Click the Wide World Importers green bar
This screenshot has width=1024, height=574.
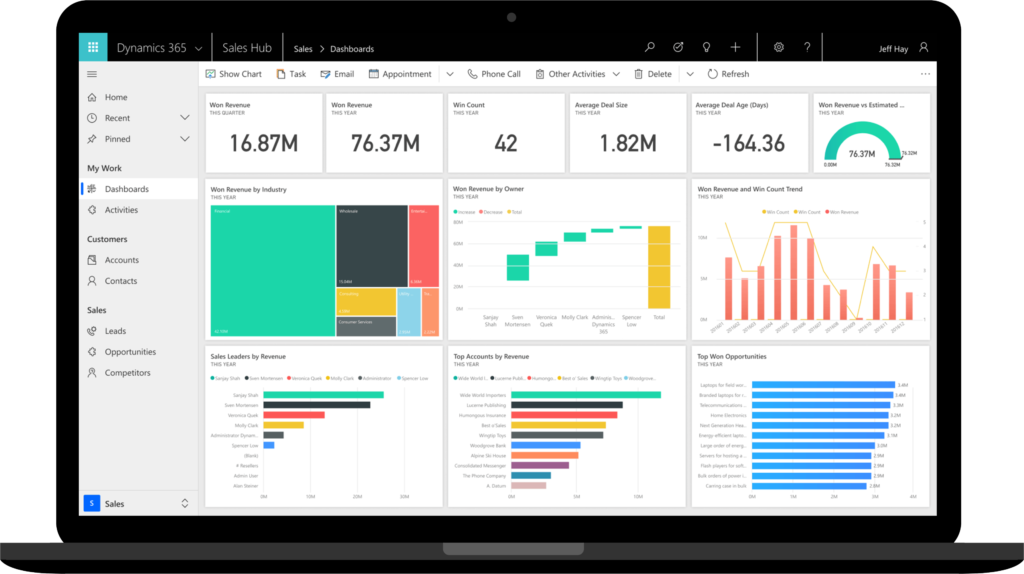click(x=586, y=394)
